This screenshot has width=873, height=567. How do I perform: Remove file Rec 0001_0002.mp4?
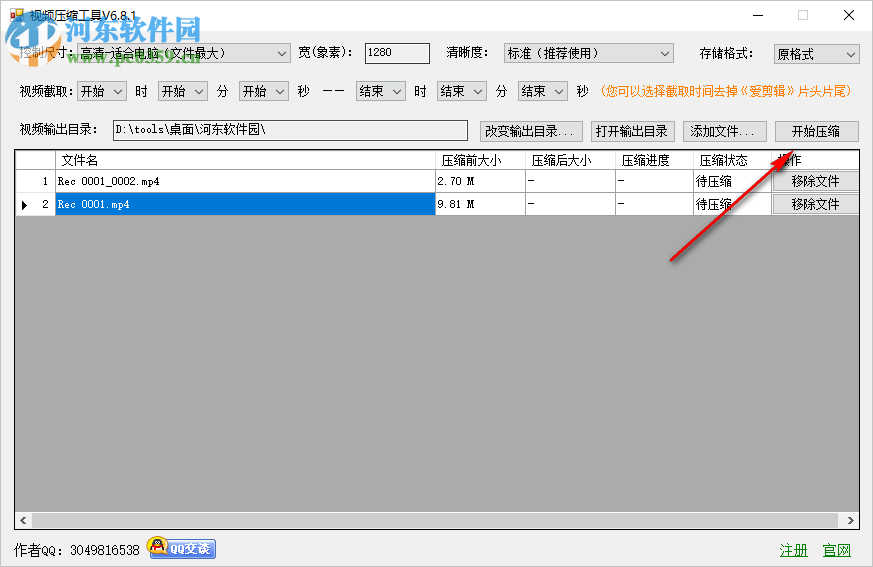[x=815, y=182]
